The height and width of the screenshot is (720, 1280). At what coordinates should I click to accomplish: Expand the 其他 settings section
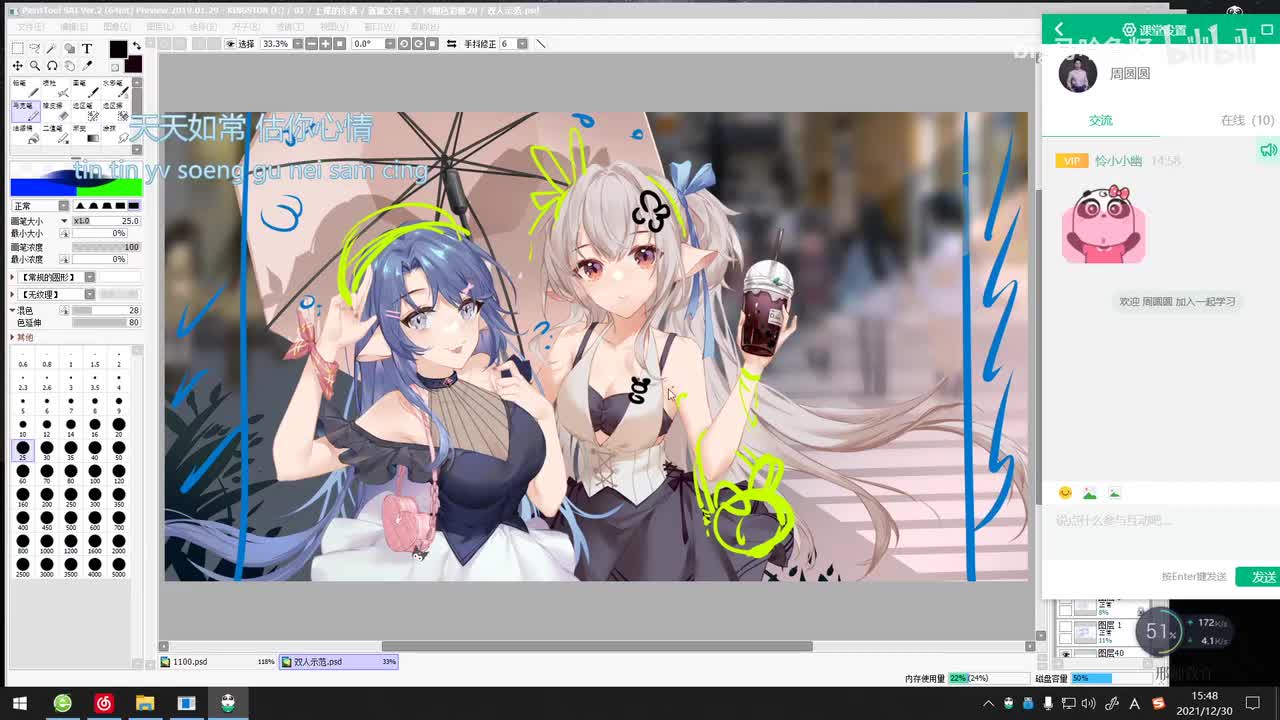[13, 338]
